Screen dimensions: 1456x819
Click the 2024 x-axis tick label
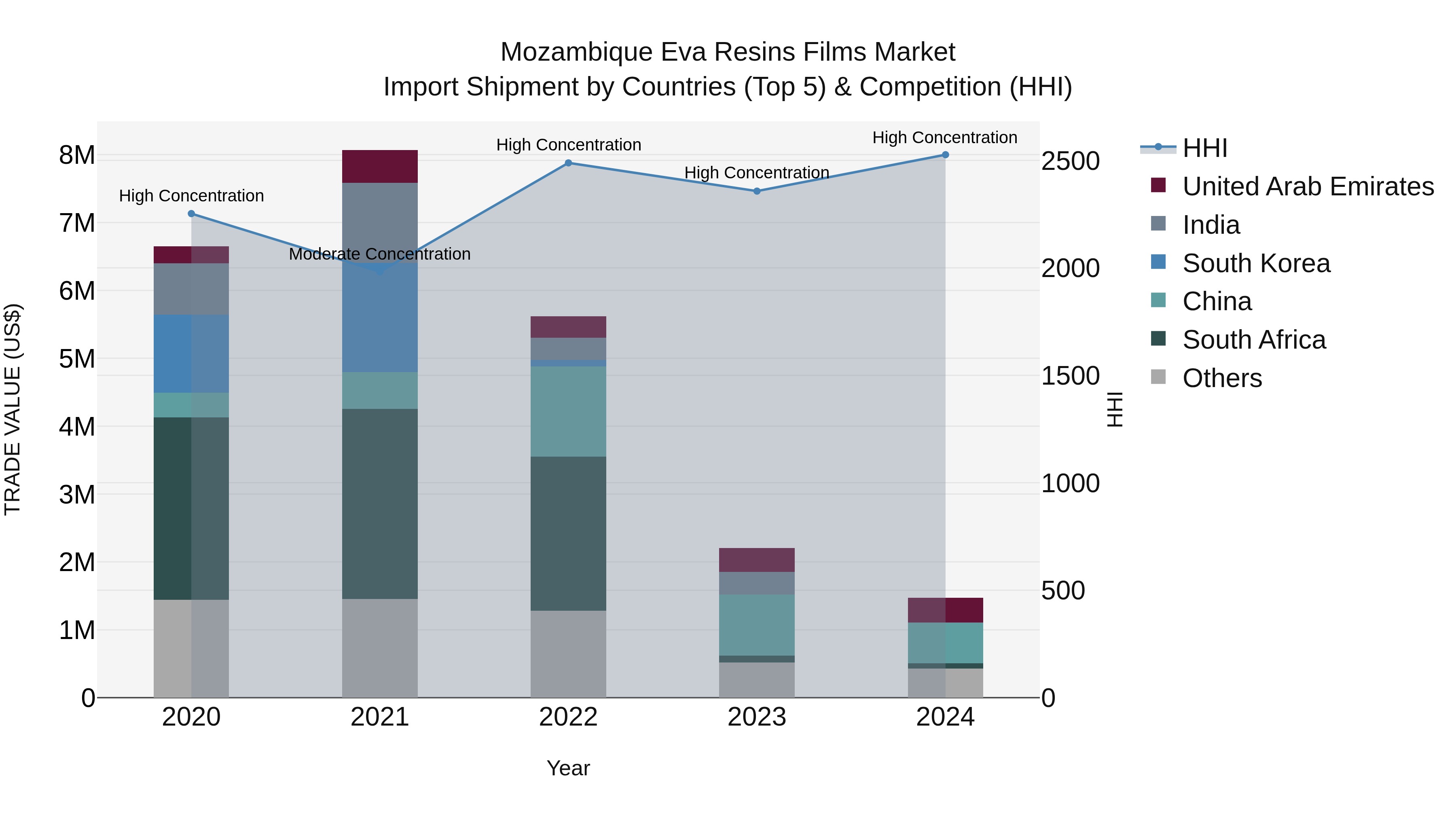(x=946, y=717)
